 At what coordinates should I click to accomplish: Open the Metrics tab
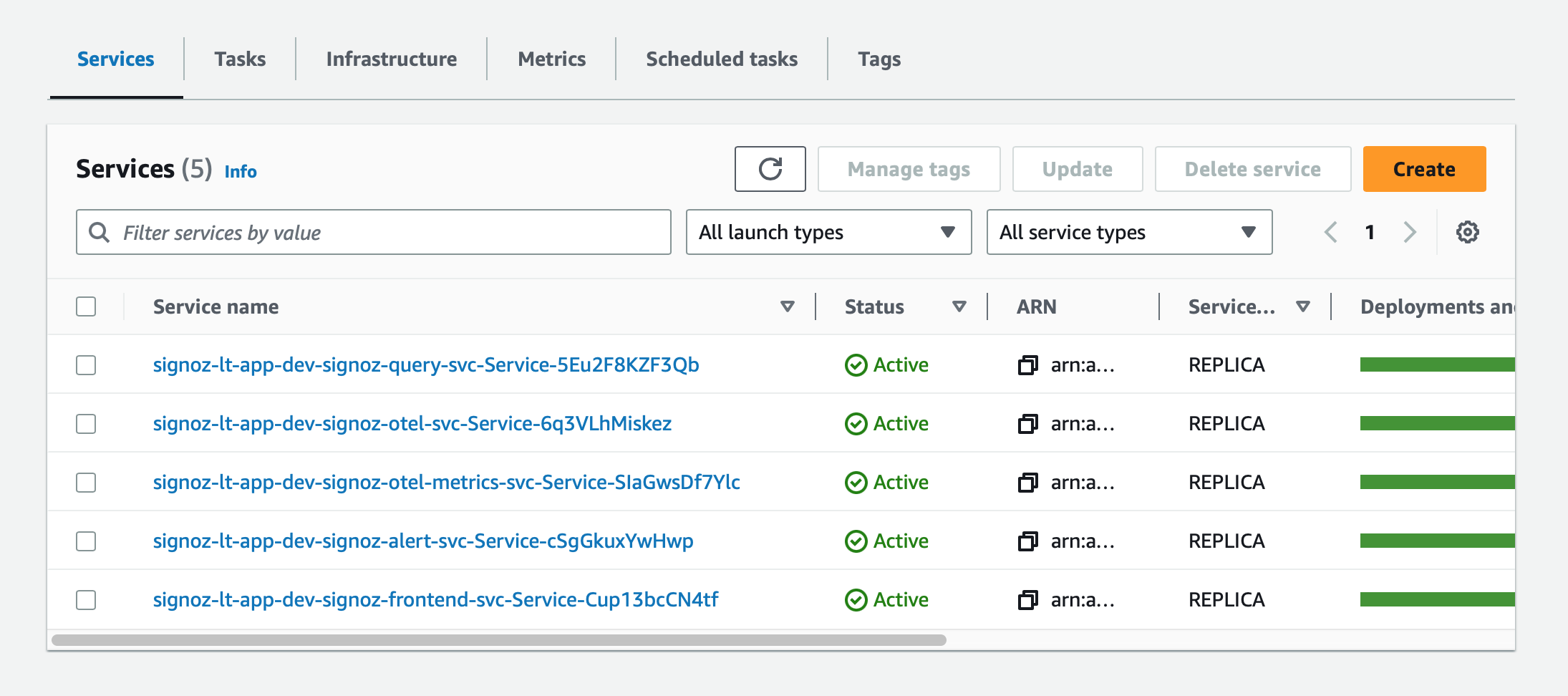[551, 59]
